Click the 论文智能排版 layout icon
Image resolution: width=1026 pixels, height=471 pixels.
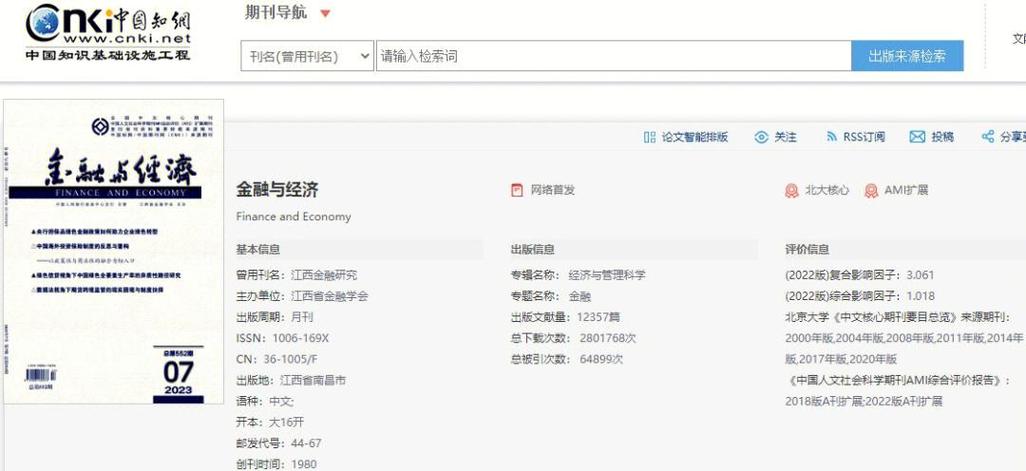649,137
